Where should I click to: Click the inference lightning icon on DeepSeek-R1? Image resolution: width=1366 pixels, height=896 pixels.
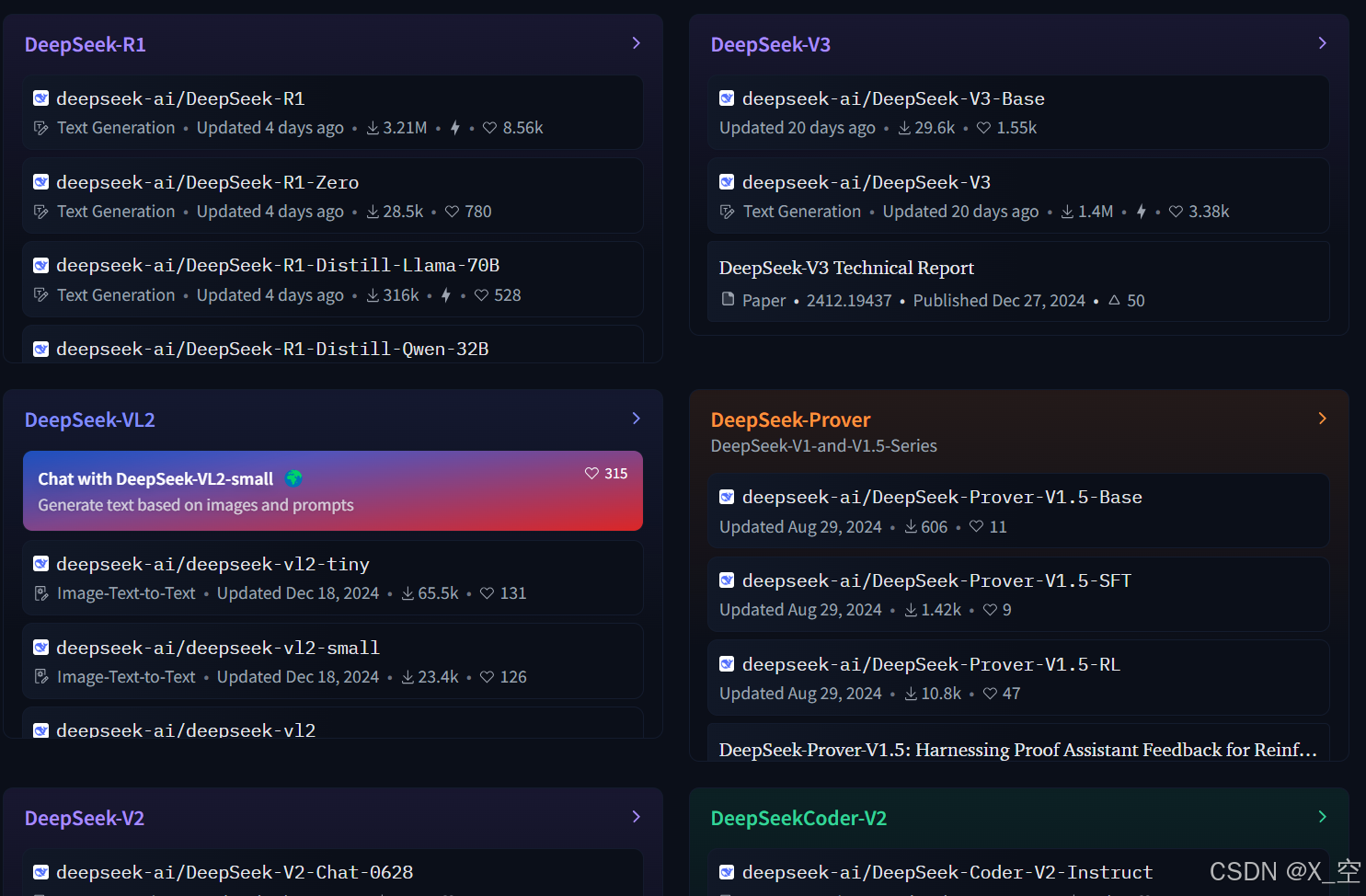454,128
